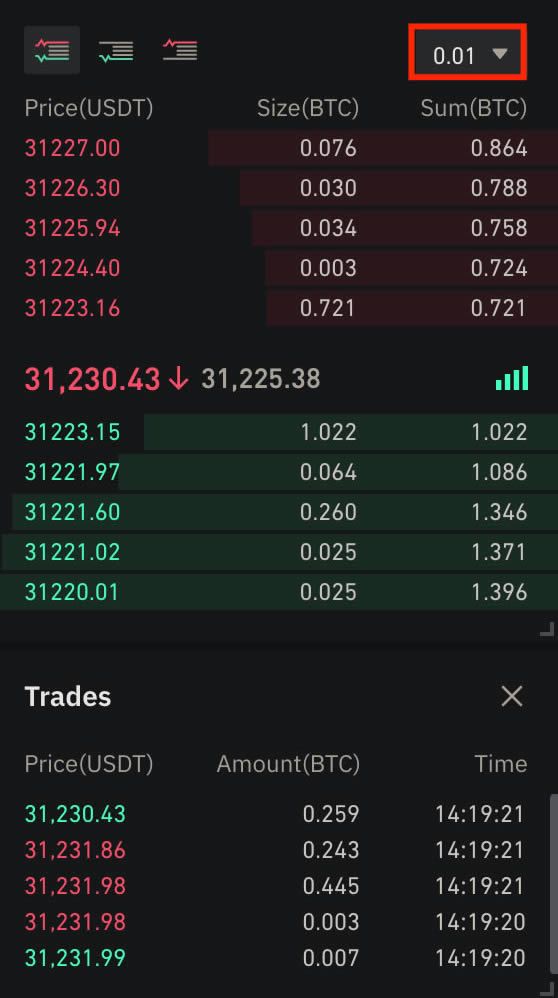This screenshot has width=558, height=998.
Task: Select combined buy and sell order book view
Action: pos(52,50)
